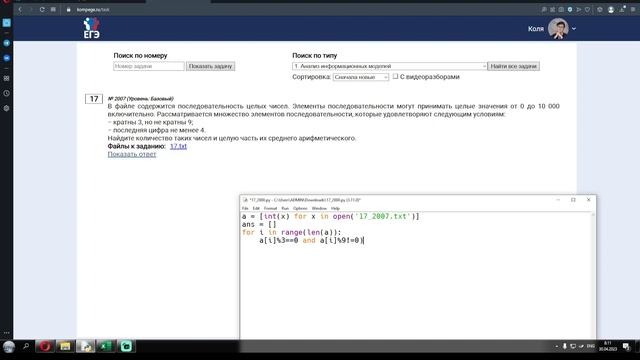Open task type dropdown '1. Анализ информационных моделей'
The image size is (640, 360).
pyautogui.click(x=390, y=66)
